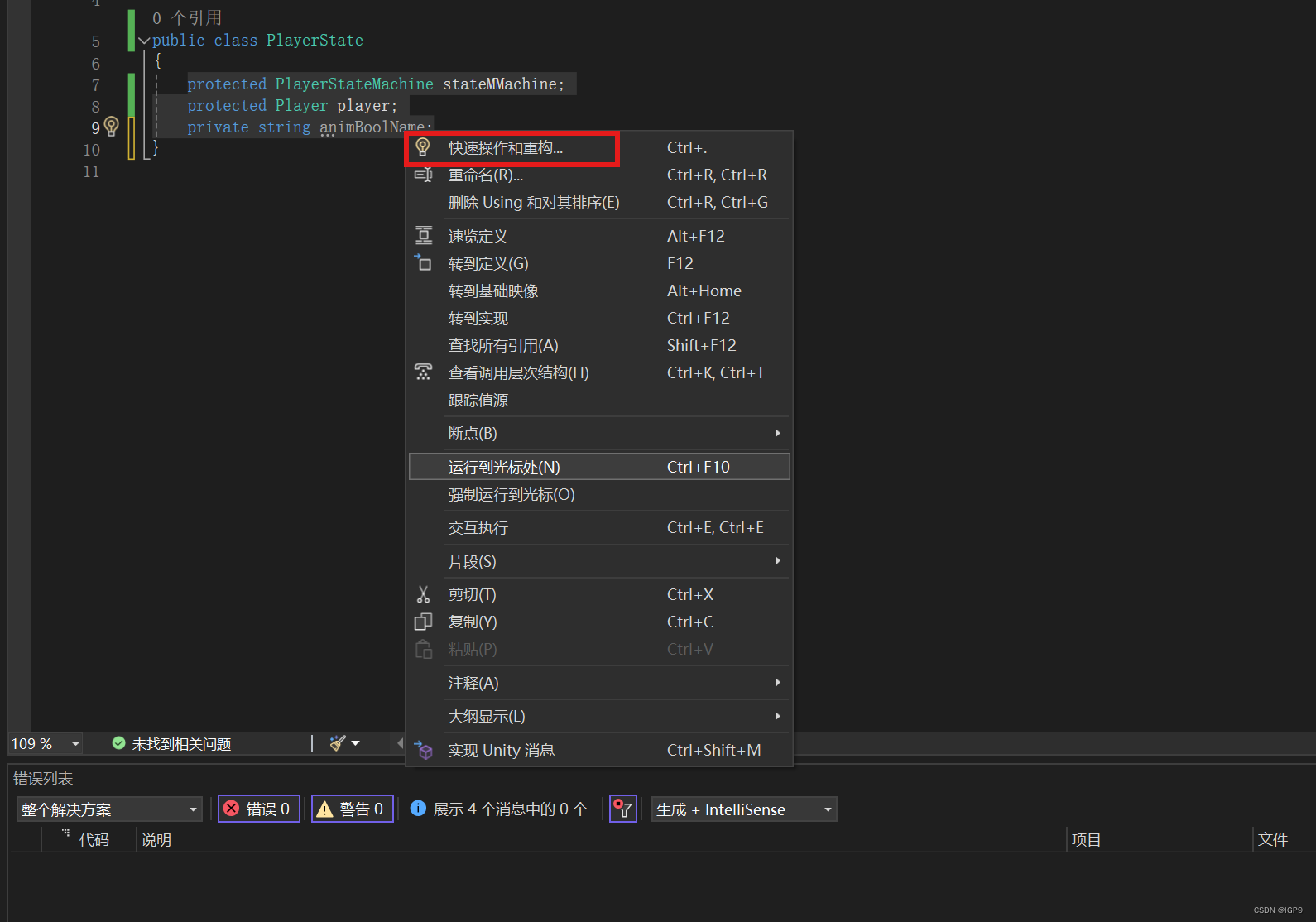
Task: Select 剪切(T) menu entry
Action: click(x=599, y=594)
